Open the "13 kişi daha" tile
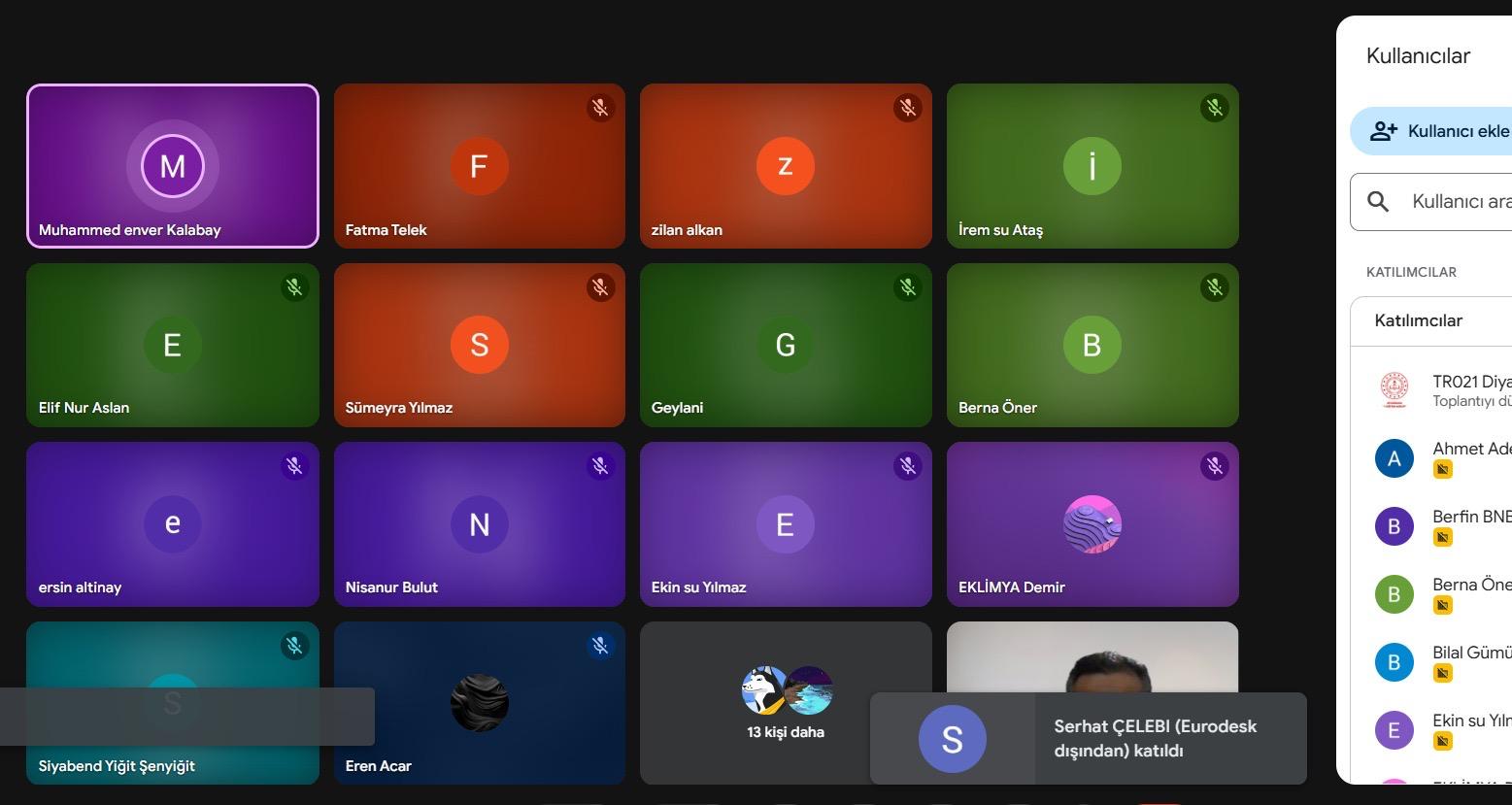The width and height of the screenshot is (1512, 805). click(x=785, y=703)
